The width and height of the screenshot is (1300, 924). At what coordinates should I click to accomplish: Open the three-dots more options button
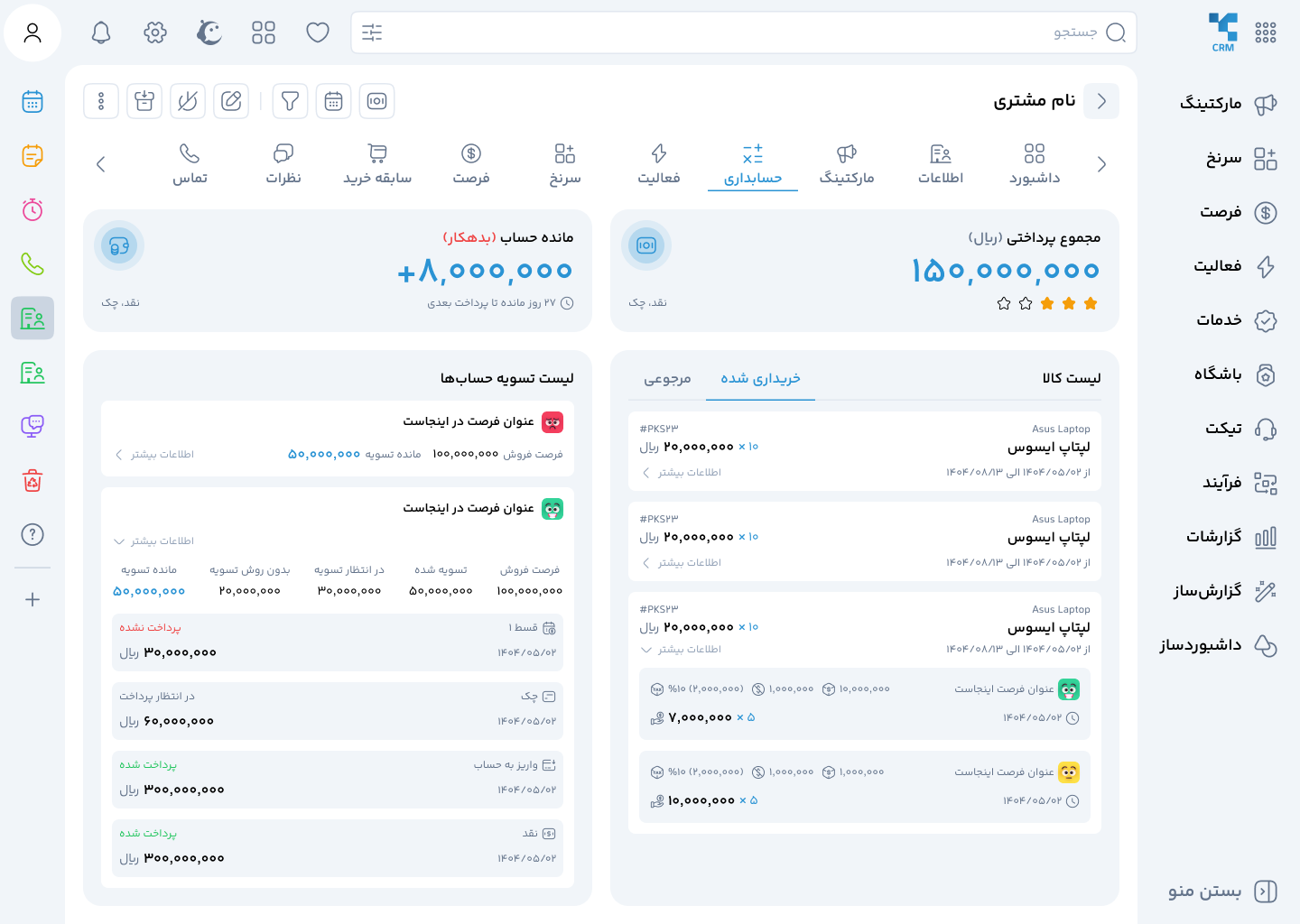pyautogui.click(x=101, y=101)
